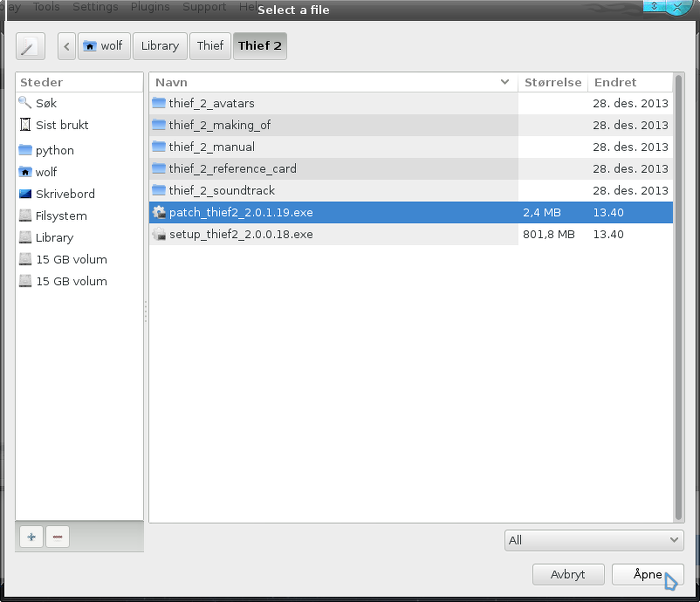The height and width of the screenshot is (602, 700).
Task: Click the date cell of thief_2_avatars
Action: (630, 103)
